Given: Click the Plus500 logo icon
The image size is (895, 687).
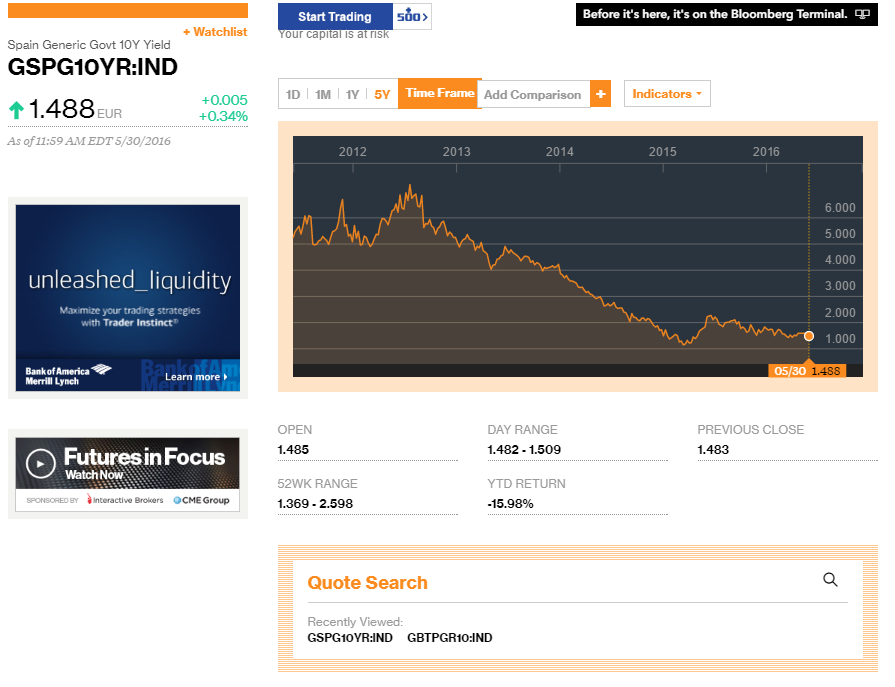Looking at the screenshot, I should 412,17.
